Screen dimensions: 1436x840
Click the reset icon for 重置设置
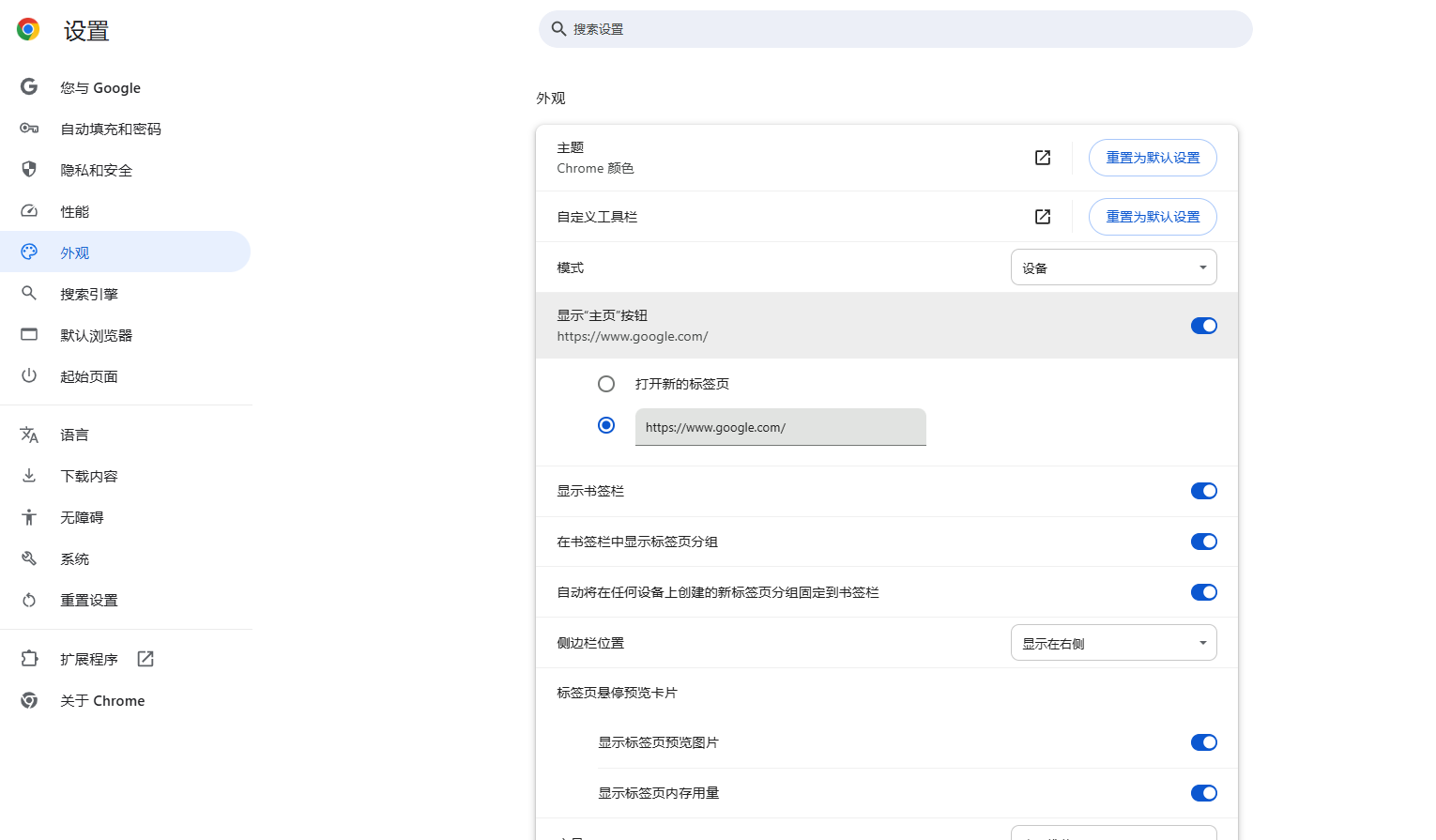29,600
